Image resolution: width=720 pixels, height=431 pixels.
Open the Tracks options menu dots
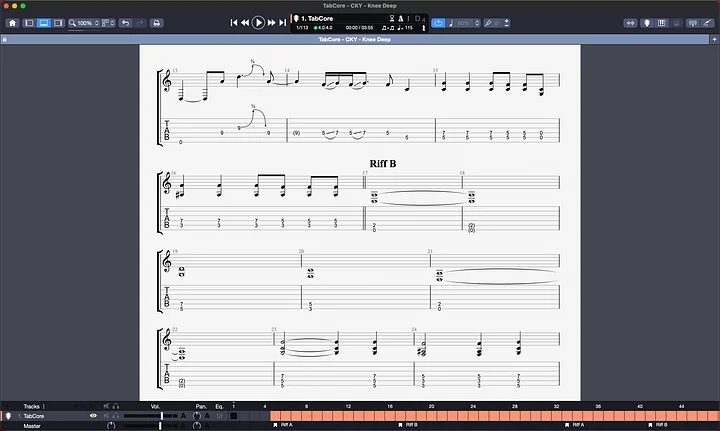coord(44,406)
